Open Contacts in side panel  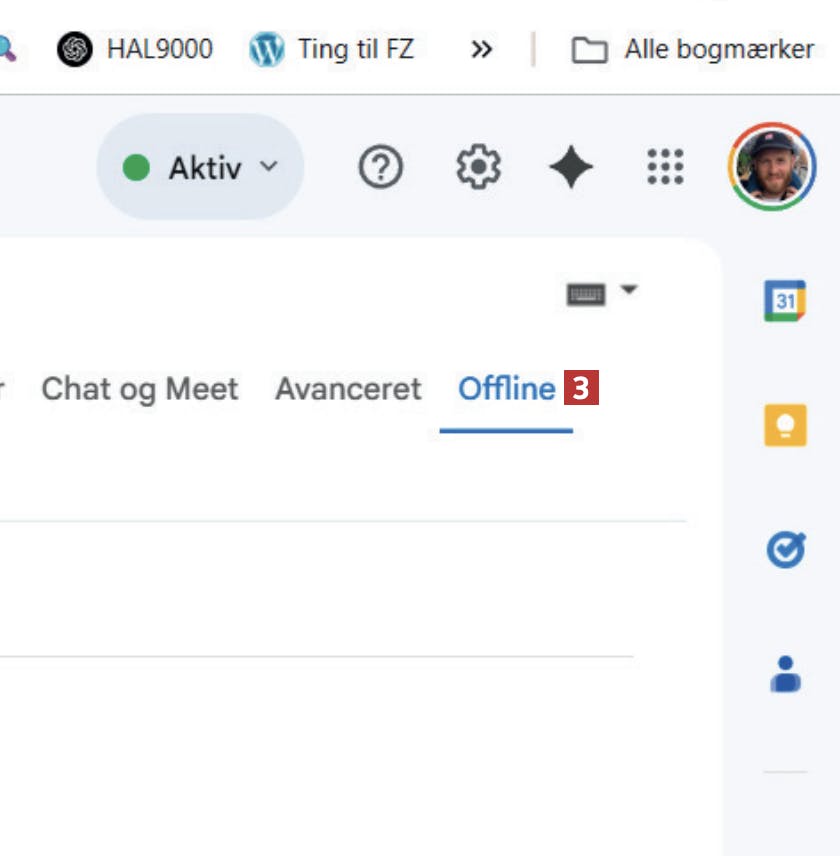pos(785,674)
